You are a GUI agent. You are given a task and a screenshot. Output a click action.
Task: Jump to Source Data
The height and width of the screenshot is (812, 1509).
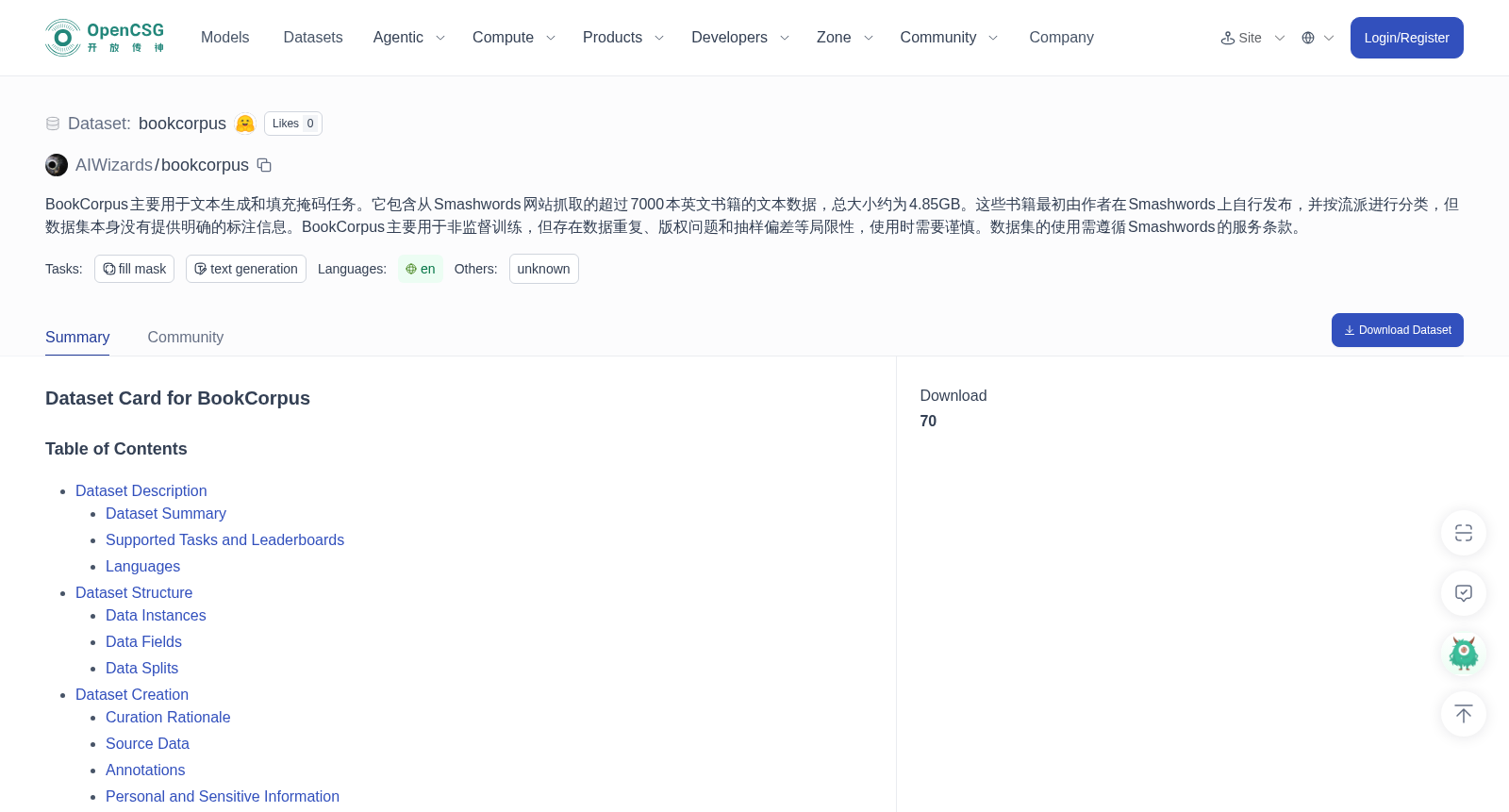[x=147, y=743]
